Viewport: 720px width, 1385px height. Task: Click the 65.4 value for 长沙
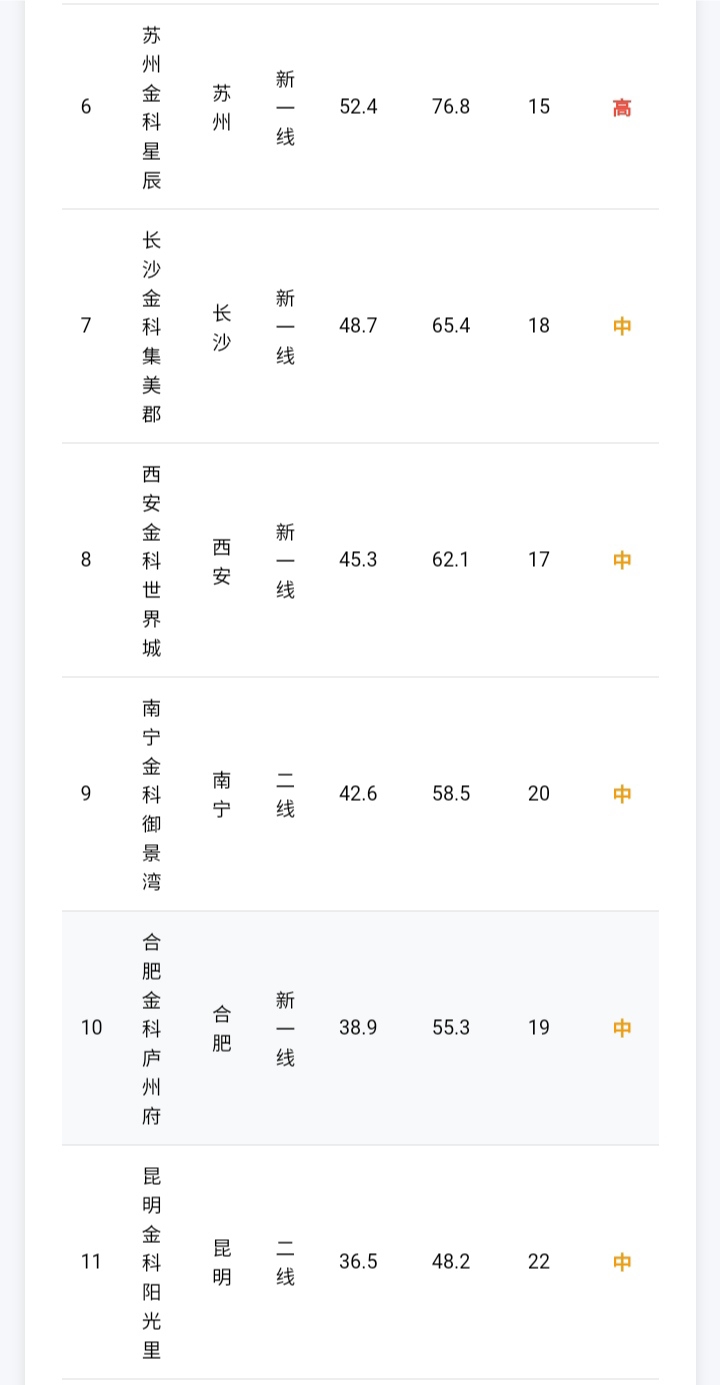[451, 326]
